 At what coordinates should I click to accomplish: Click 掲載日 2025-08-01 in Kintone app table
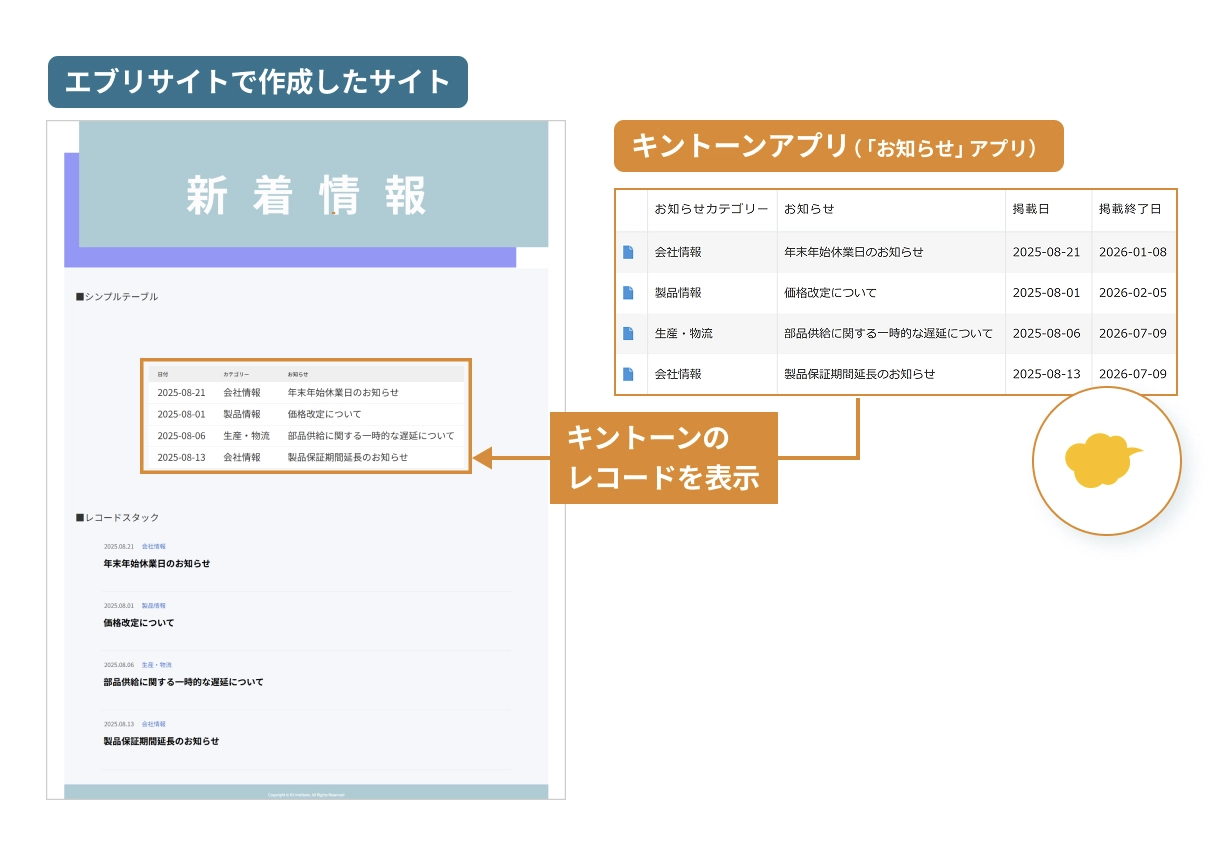coord(1046,293)
